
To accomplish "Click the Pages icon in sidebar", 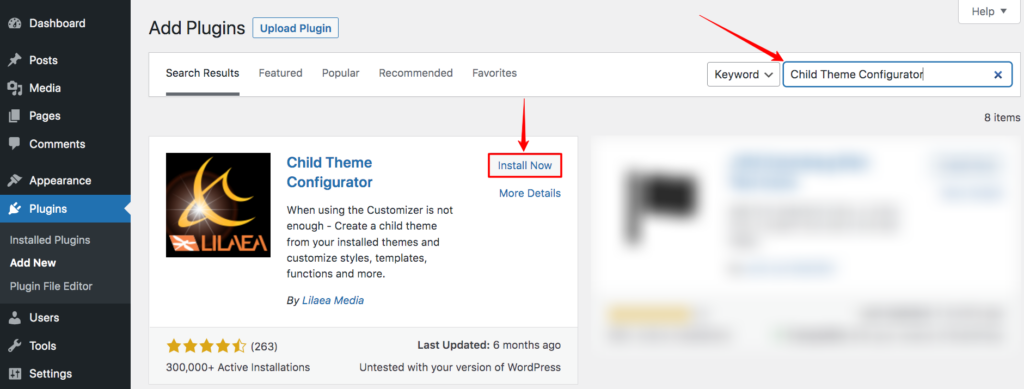I will 14,116.
